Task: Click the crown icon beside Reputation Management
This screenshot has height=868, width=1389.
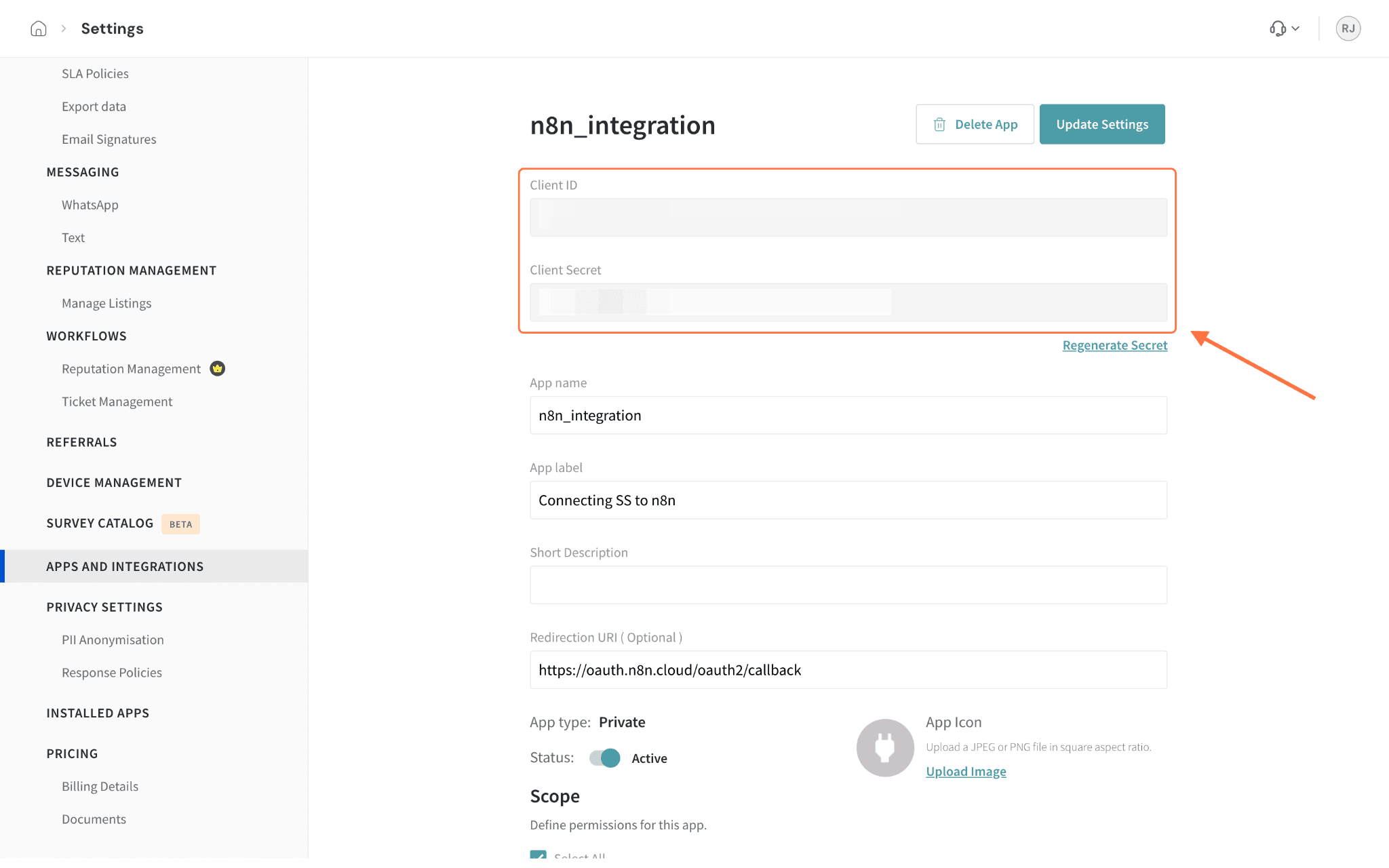Action: click(217, 368)
